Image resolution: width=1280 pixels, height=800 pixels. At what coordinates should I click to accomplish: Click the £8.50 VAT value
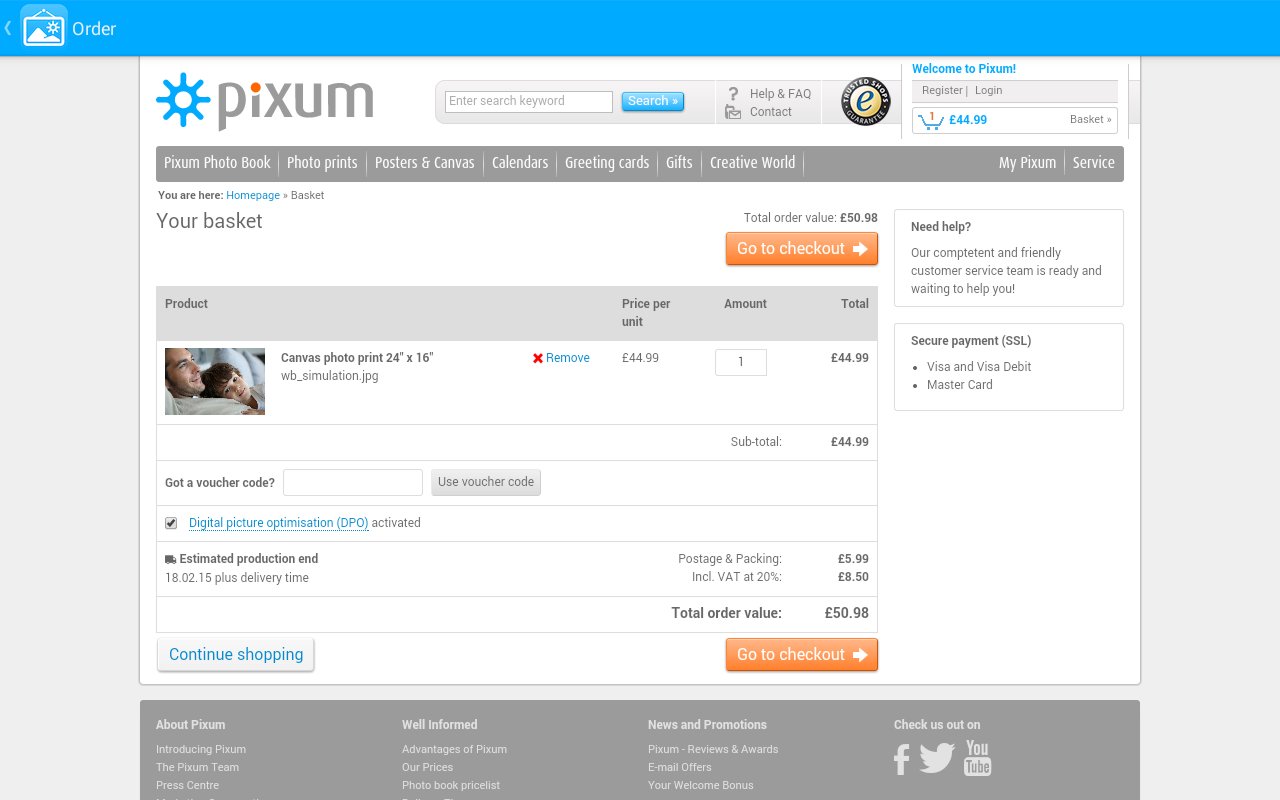[x=853, y=577]
